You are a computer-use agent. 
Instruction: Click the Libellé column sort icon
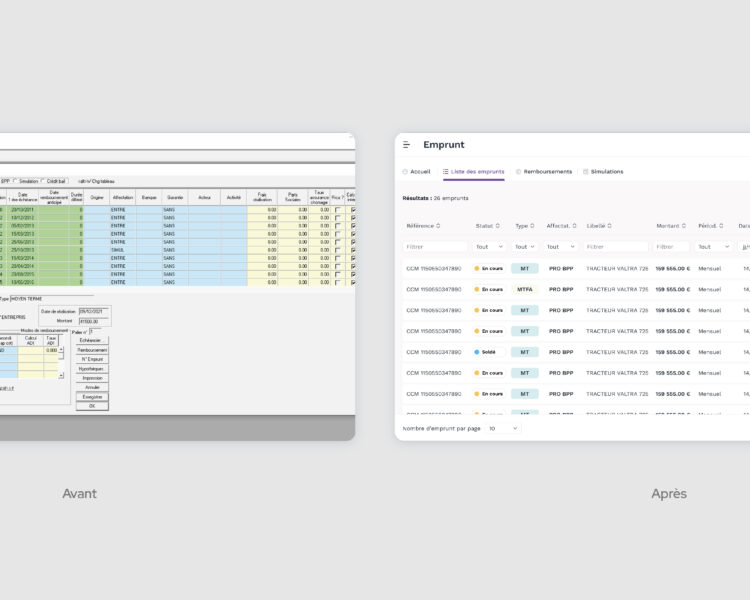tap(611, 225)
